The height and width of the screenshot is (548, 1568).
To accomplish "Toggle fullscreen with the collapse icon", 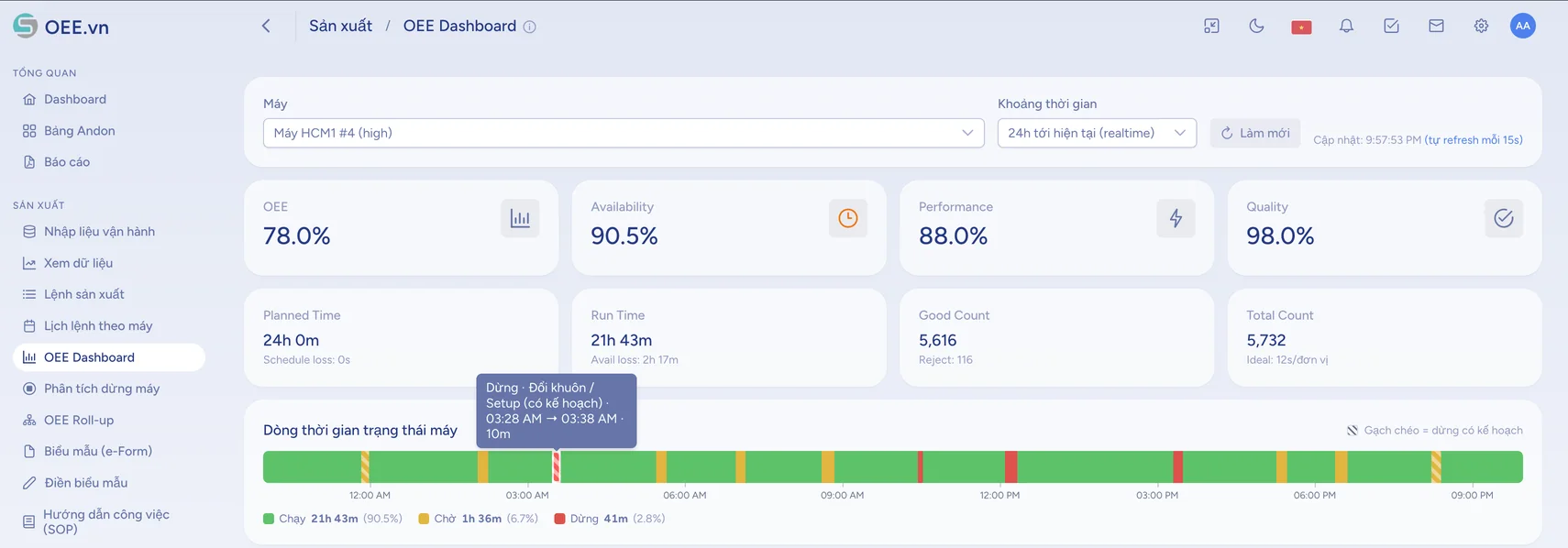I will (1211, 26).
